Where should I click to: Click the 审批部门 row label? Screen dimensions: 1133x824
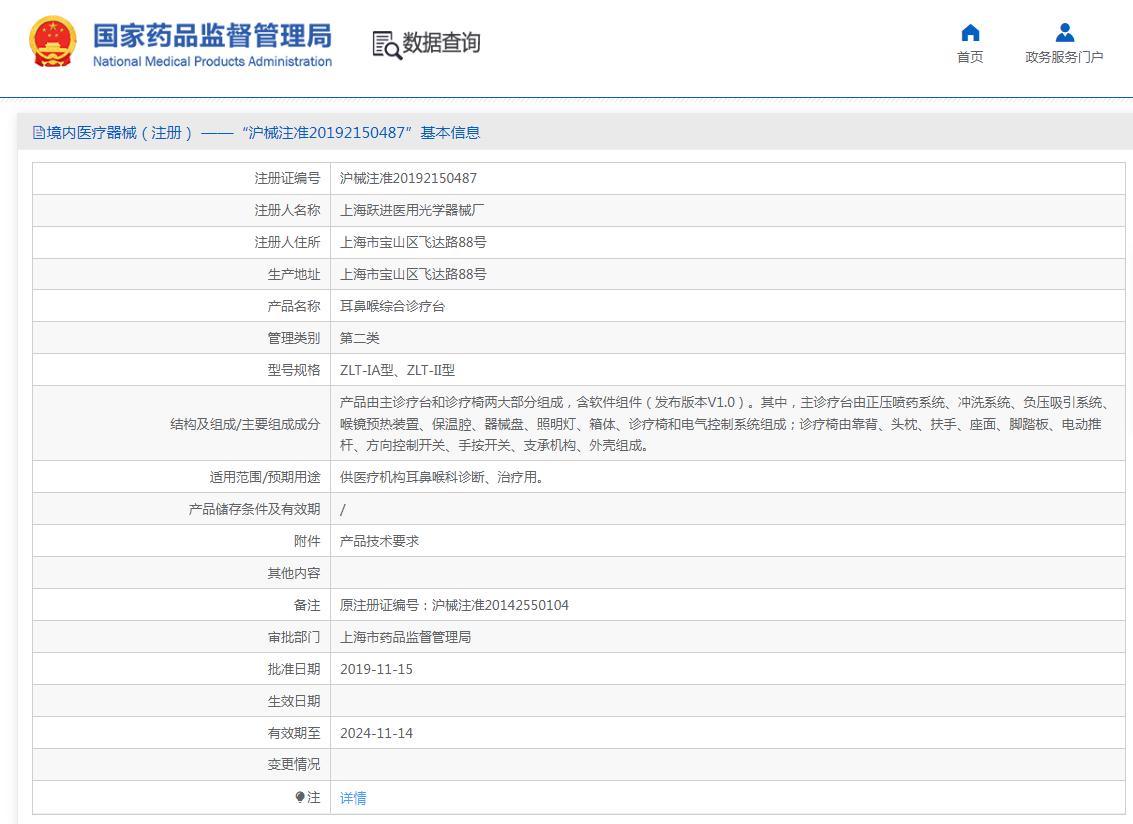point(293,637)
